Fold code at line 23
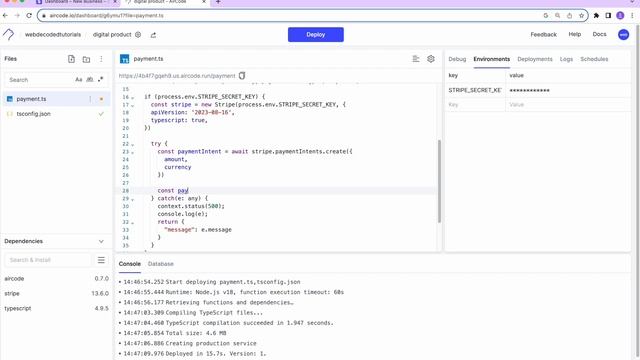This screenshot has width=640, height=360. tap(132, 152)
